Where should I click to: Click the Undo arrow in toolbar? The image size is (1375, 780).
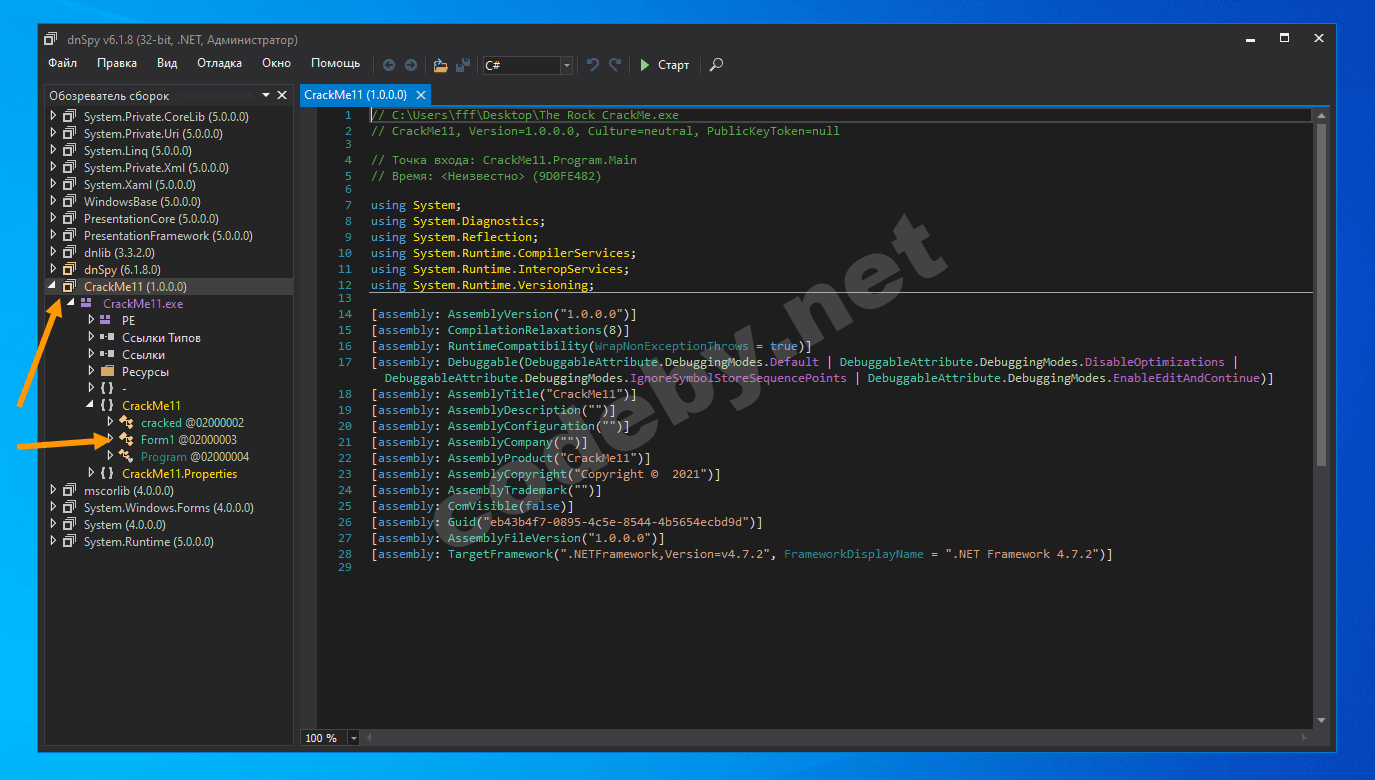[x=593, y=65]
